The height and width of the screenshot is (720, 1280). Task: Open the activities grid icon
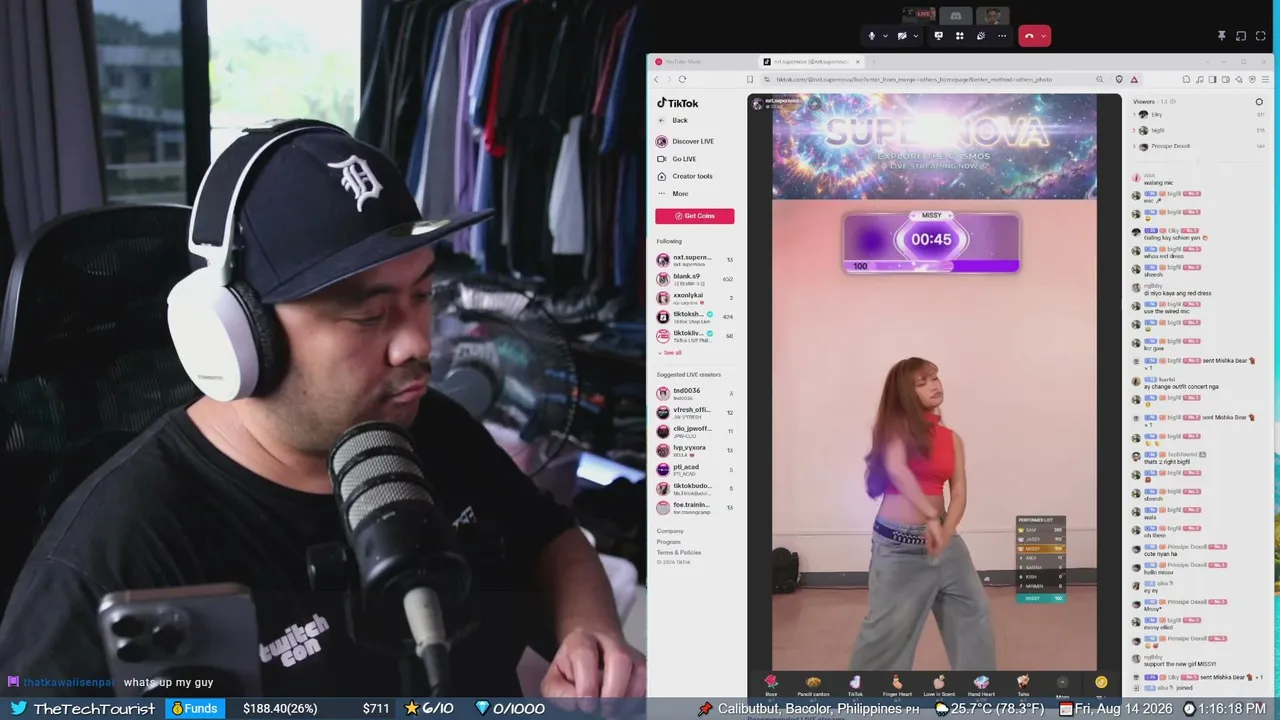(x=959, y=36)
